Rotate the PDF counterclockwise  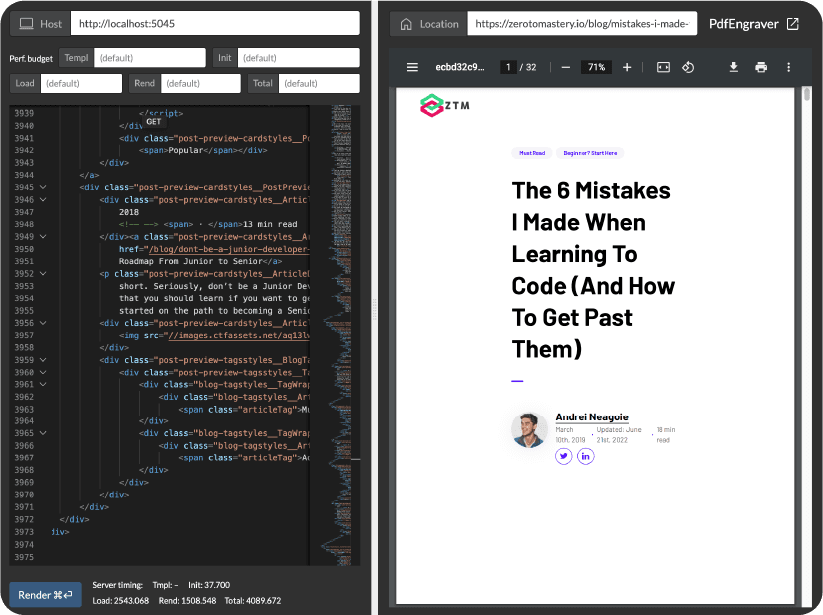688,67
